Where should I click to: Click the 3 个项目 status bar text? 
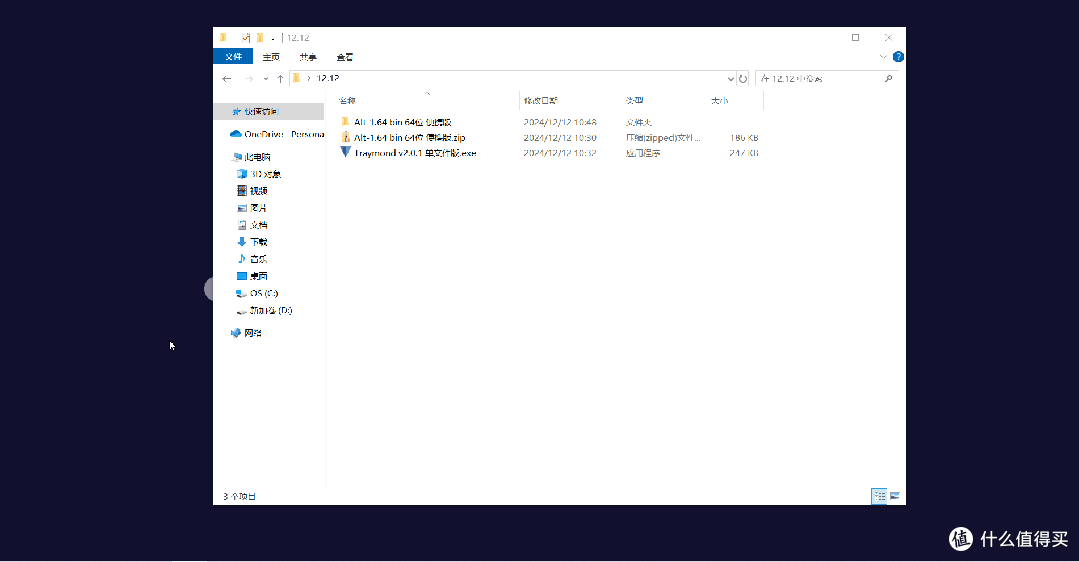(x=239, y=496)
